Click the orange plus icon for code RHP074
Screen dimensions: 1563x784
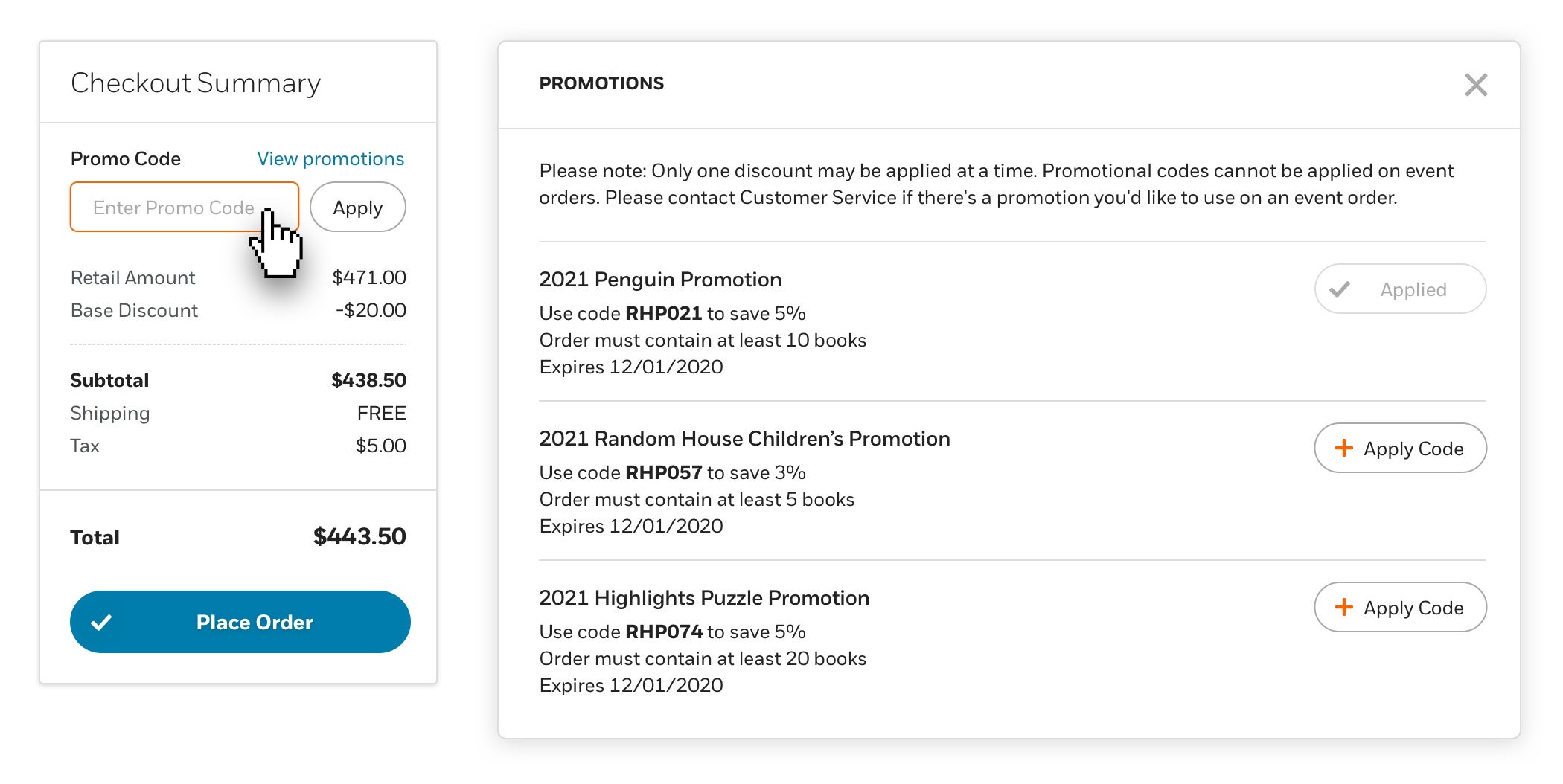point(1343,607)
